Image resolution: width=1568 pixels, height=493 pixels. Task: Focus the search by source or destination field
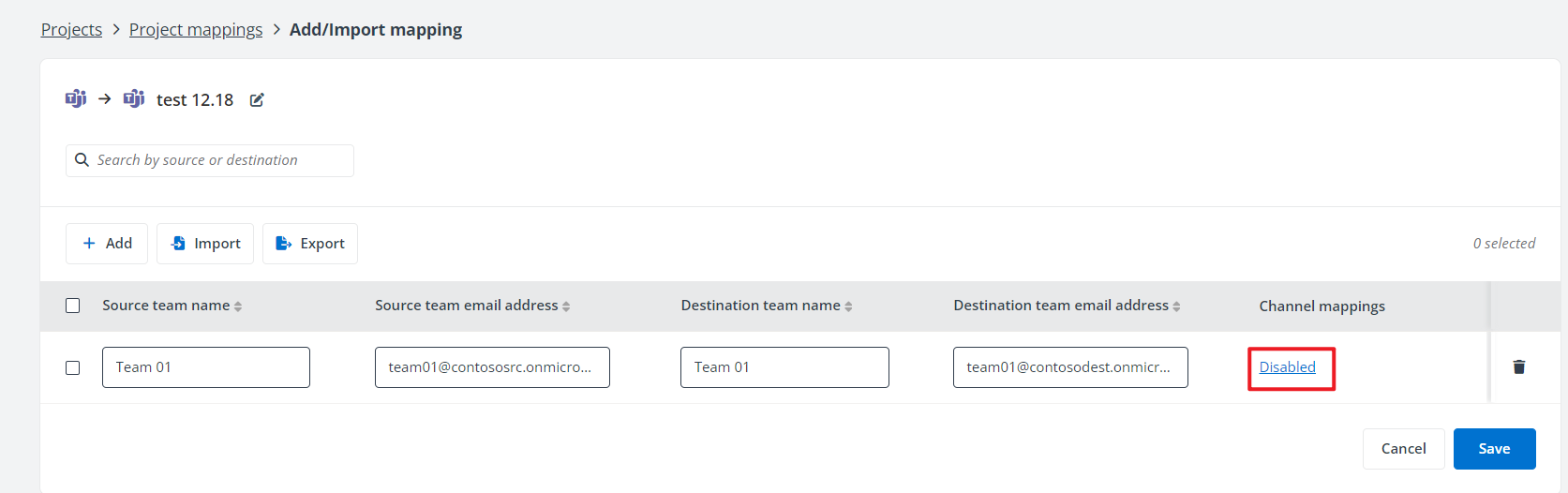coord(220,160)
